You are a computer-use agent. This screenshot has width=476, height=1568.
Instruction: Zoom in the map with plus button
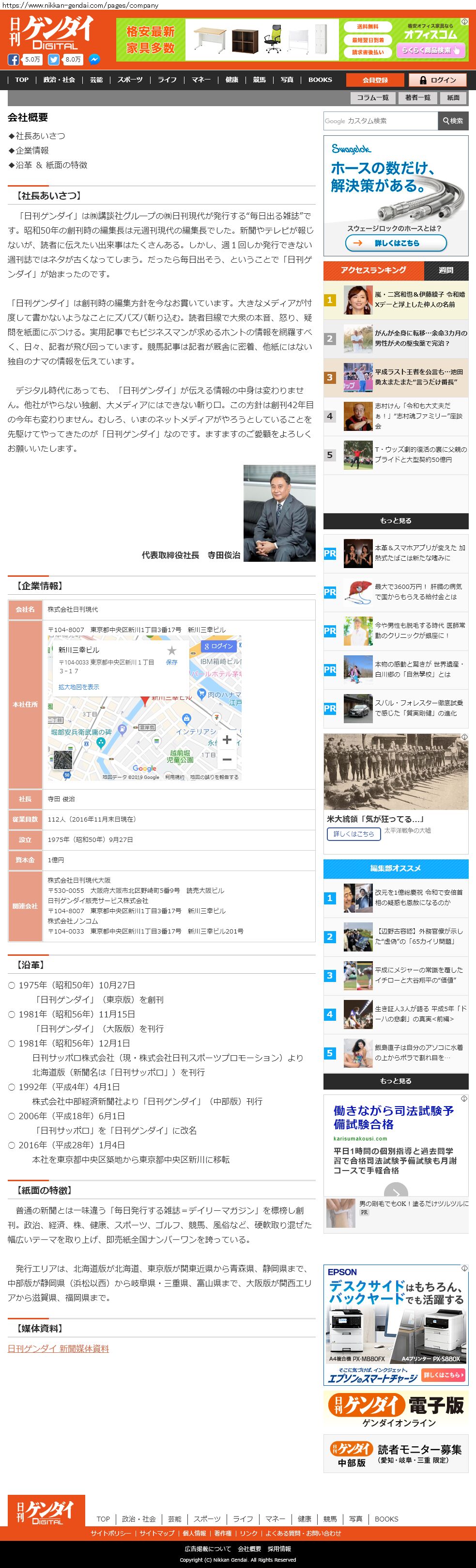click(x=227, y=740)
